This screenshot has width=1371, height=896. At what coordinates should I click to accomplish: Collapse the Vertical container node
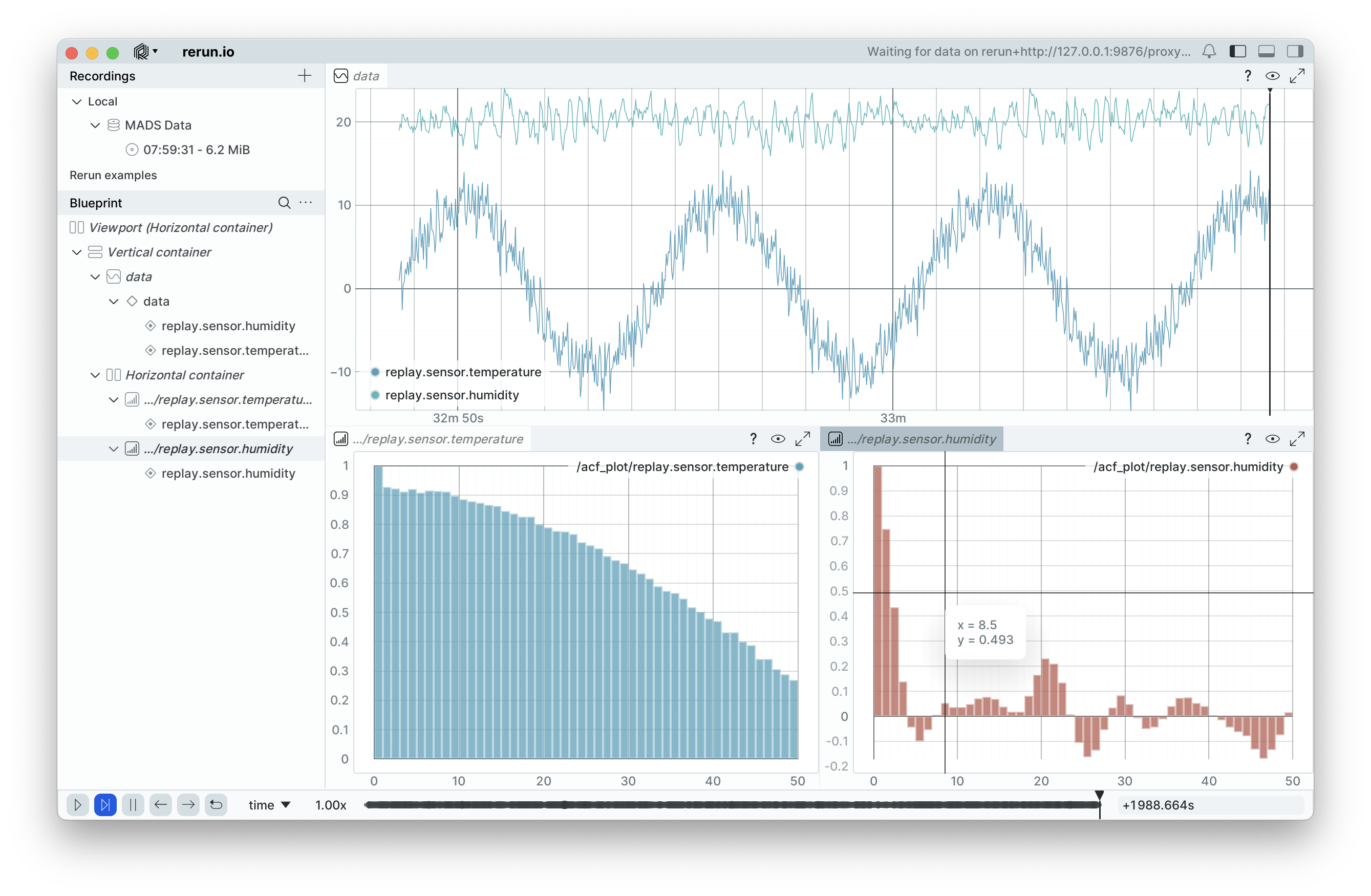pyautogui.click(x=77, y=252)
